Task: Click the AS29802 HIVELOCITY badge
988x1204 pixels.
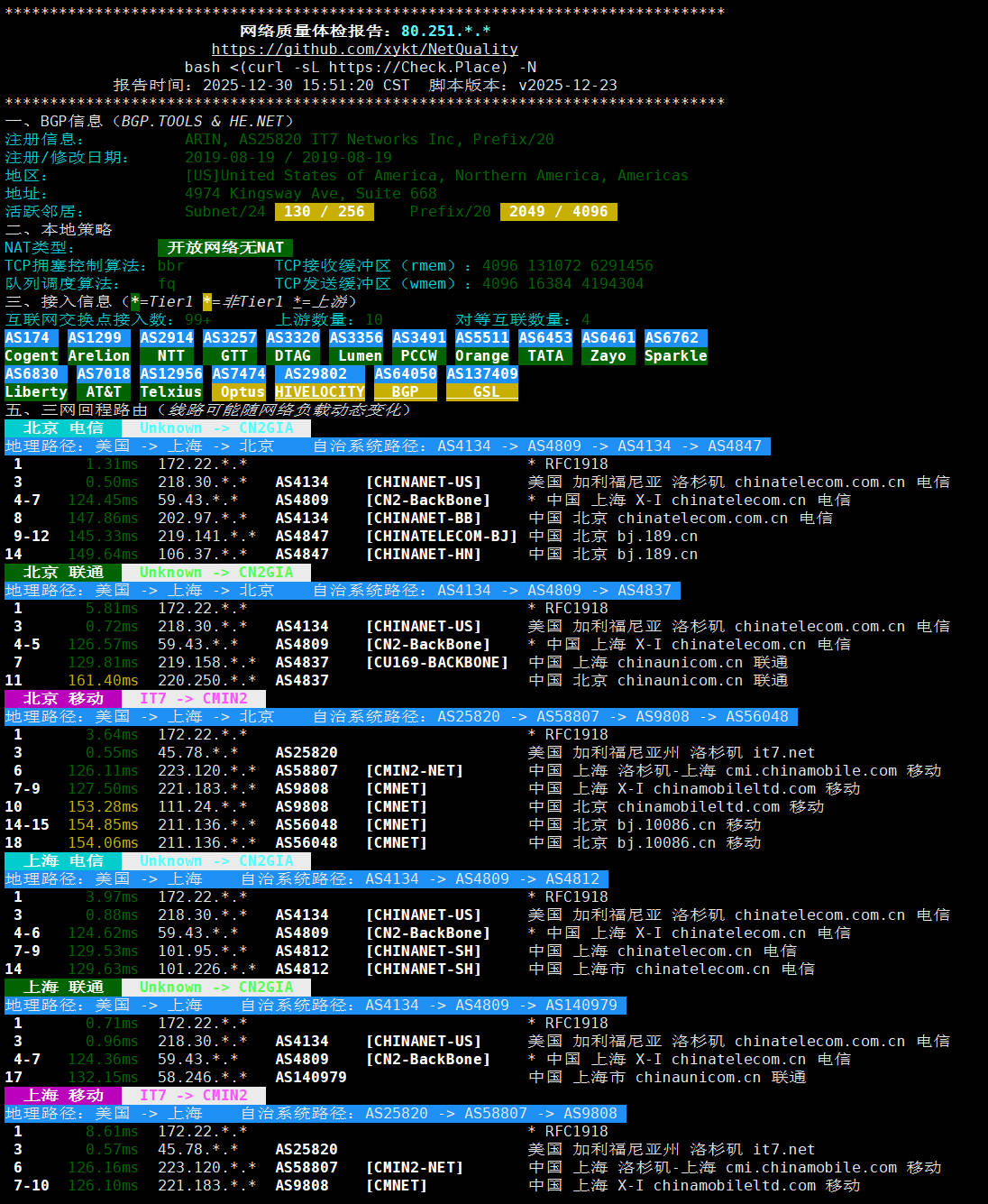Action: coord(319,382)
